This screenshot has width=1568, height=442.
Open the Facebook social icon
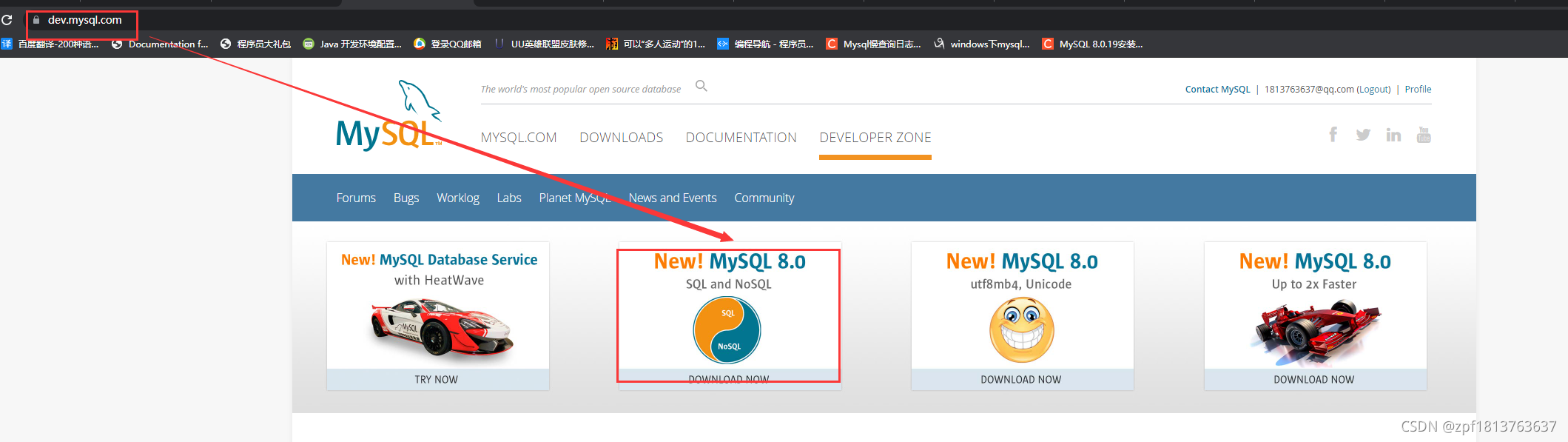[x=1333, y=134]
